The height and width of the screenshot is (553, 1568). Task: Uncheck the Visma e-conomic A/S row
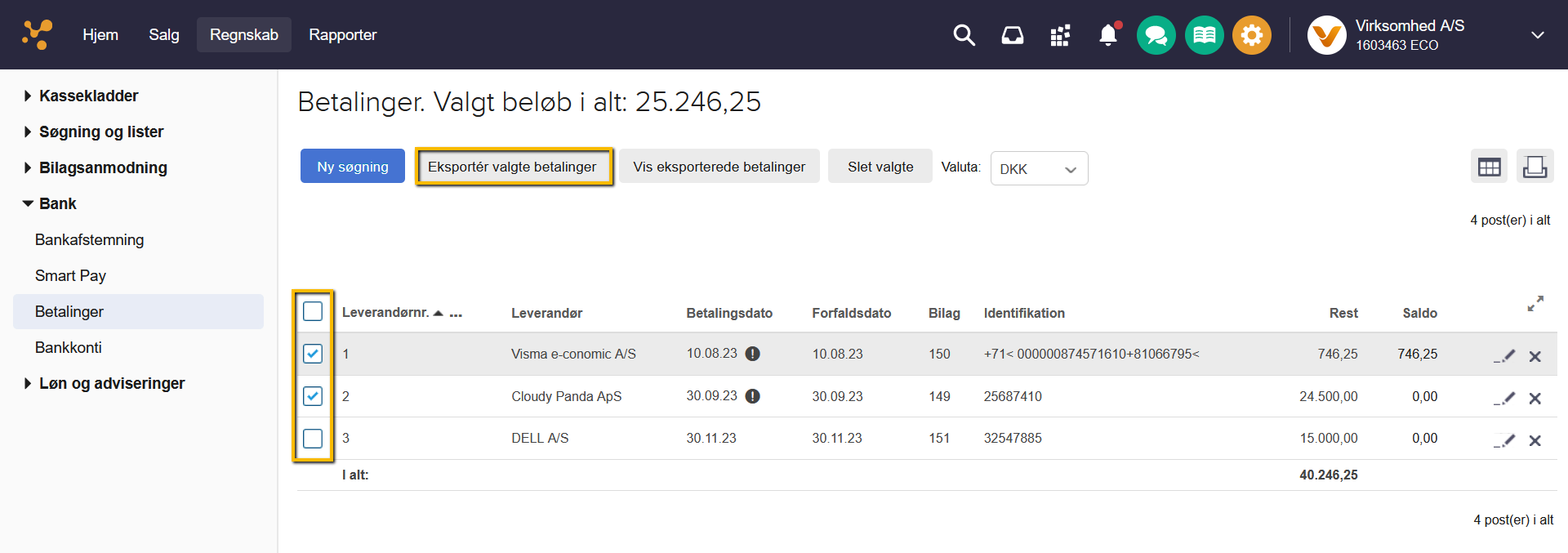click(x=313, y=354)
